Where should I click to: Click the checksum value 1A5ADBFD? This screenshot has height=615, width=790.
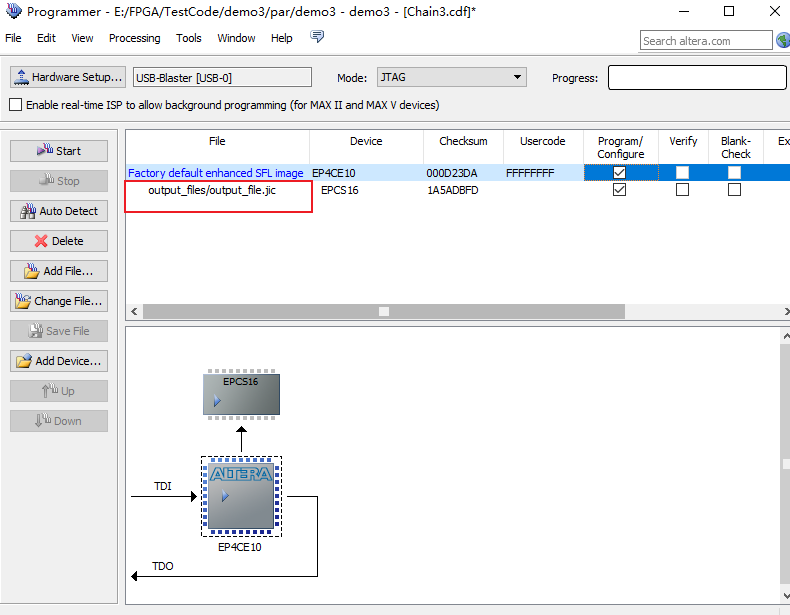(x=453, y=190)
